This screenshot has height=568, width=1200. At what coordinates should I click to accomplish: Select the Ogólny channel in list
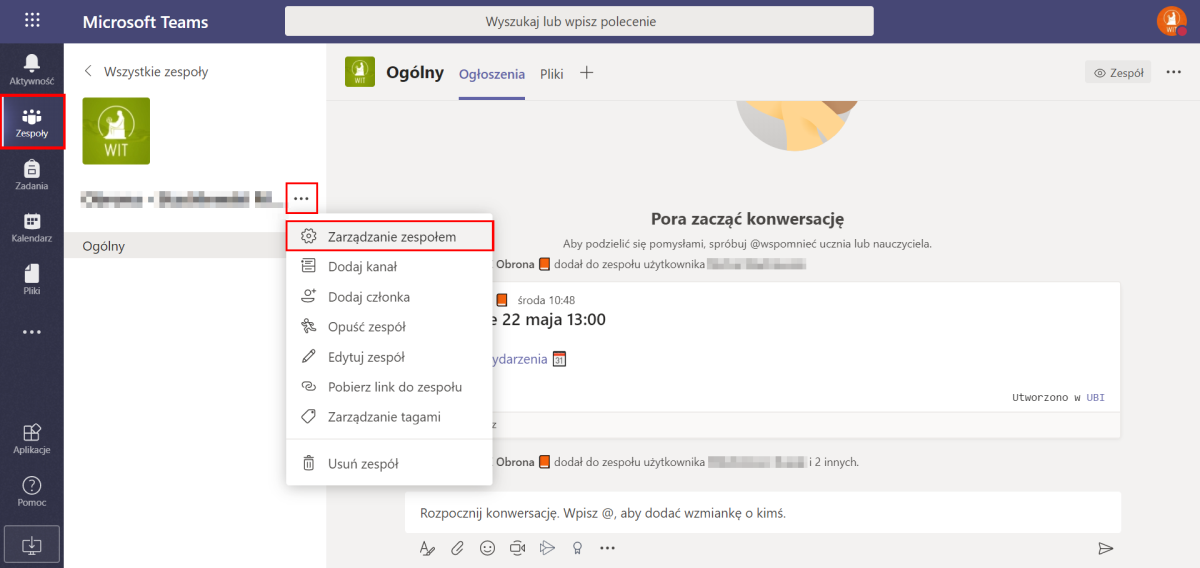[196, 246]
